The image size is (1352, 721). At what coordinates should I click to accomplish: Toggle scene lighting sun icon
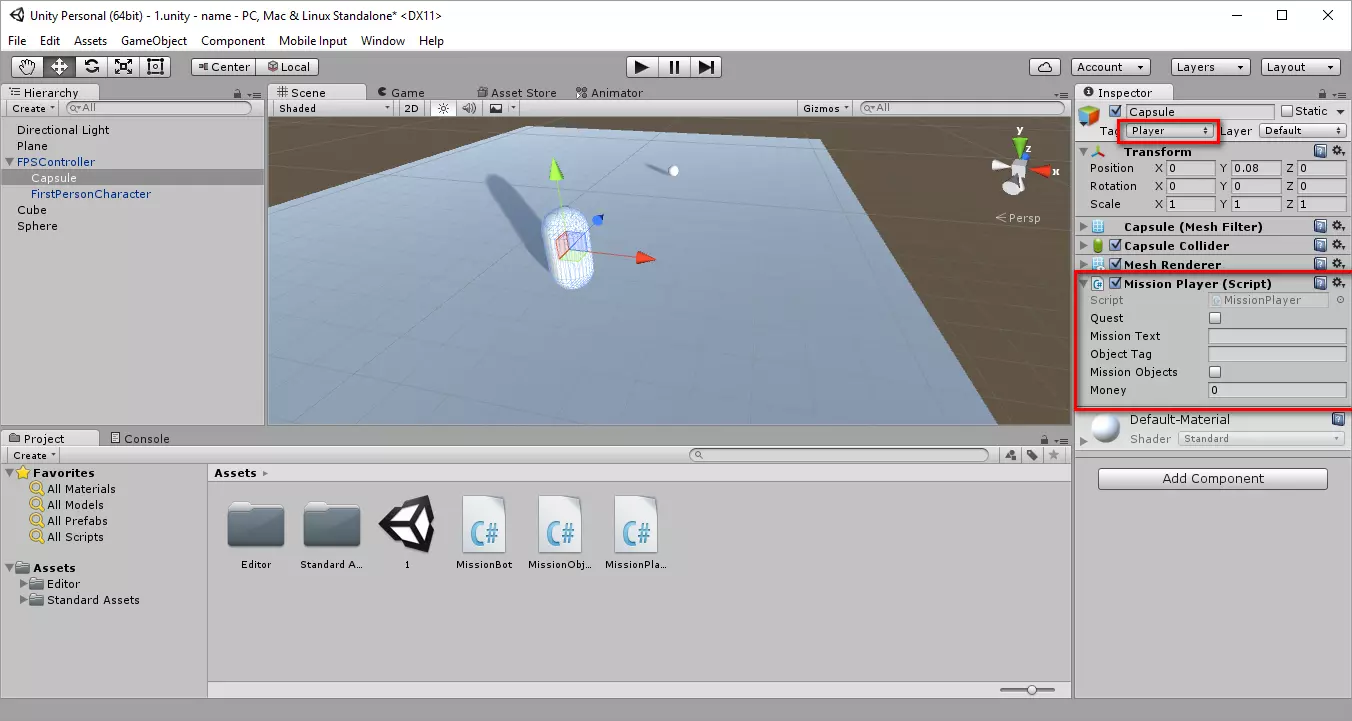click(443, 108)
